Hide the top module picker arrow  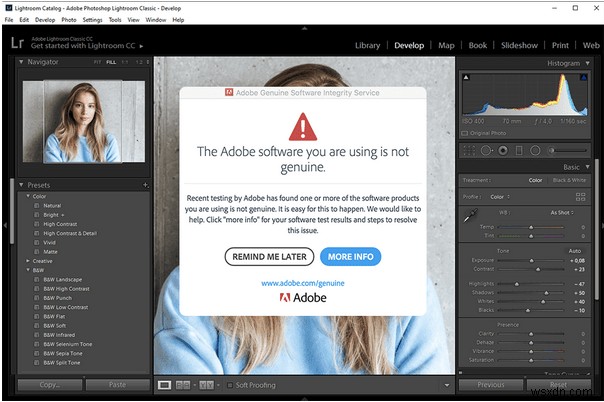[x=304, y=28]
